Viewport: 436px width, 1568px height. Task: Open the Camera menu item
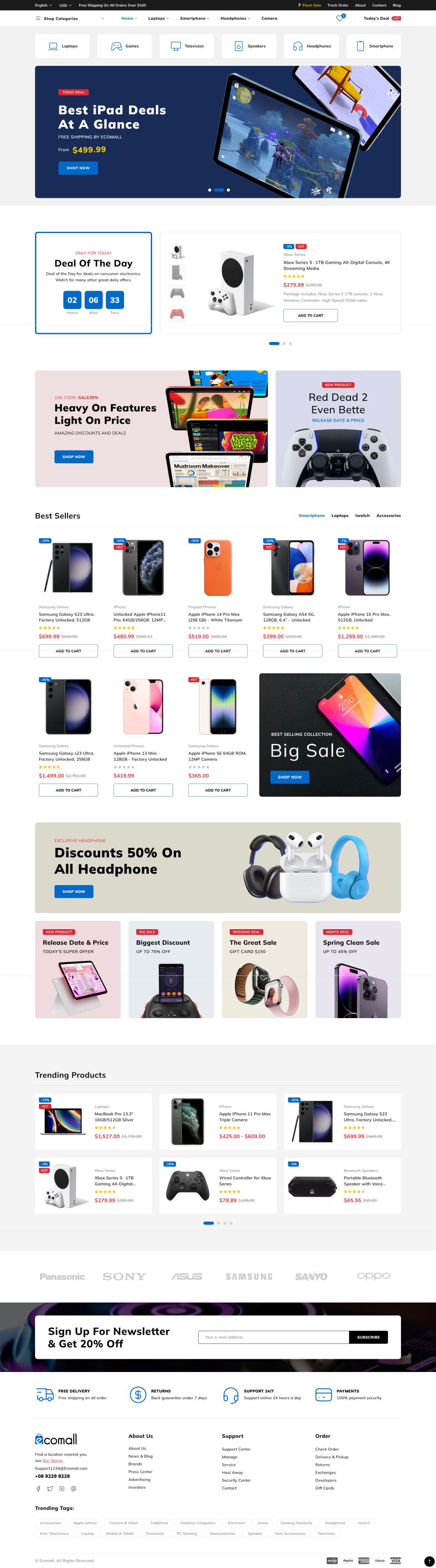269,18
